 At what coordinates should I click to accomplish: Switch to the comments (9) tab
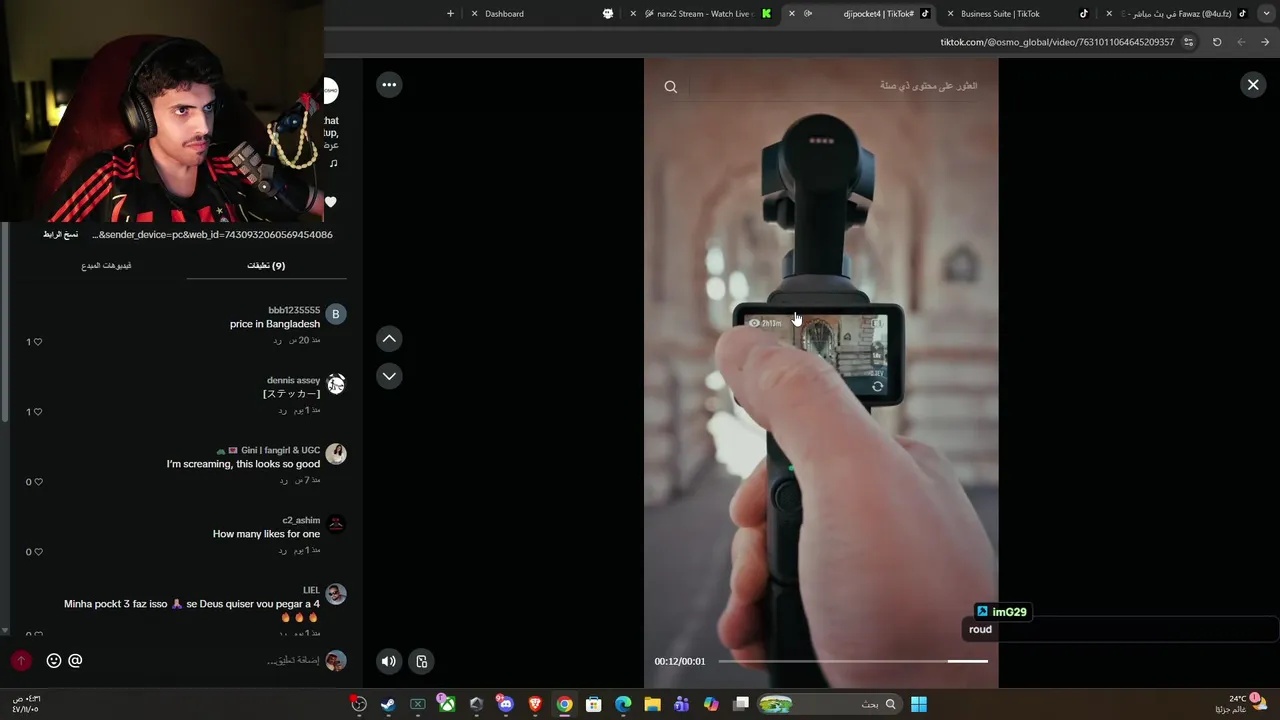point(266,266)
